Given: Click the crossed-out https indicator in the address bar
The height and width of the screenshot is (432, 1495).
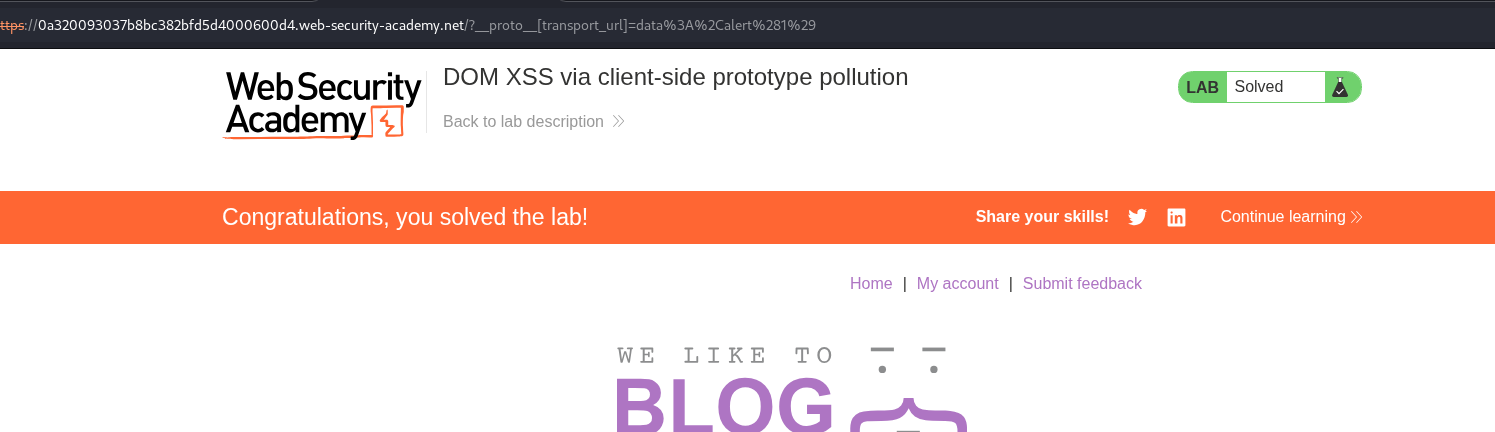Looking at the screenshot, I should coord(12,25).
